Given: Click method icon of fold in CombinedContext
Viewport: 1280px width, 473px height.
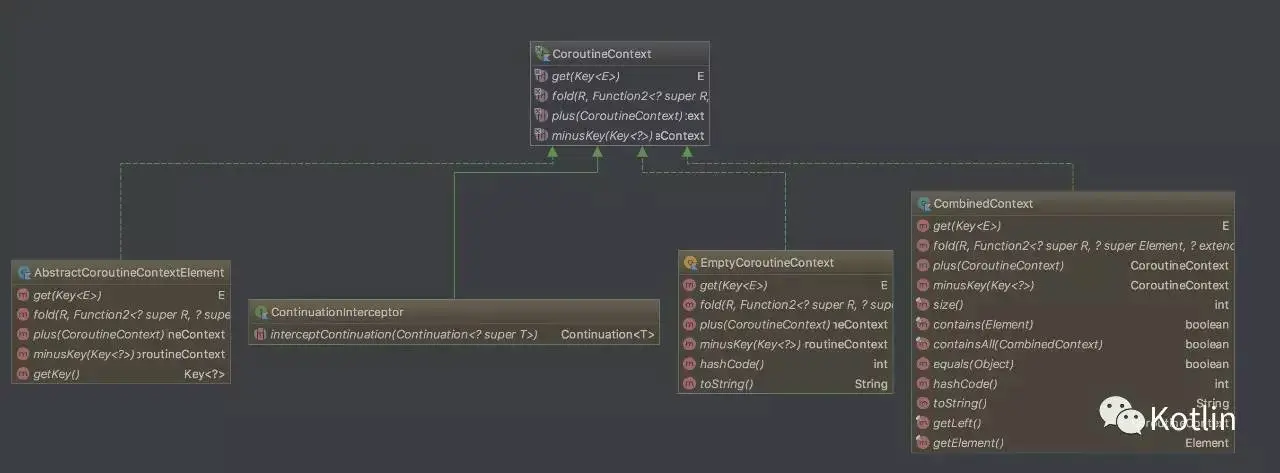Looking at the screenshot, I should point(924,246).
